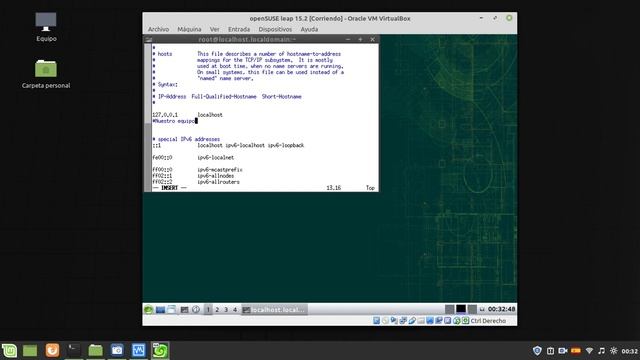The height and width of the screenshot is (360, 640).
Task: Click the terminal window vertical scrollbar
Action: pyautogui.click(x=147, y=117)
